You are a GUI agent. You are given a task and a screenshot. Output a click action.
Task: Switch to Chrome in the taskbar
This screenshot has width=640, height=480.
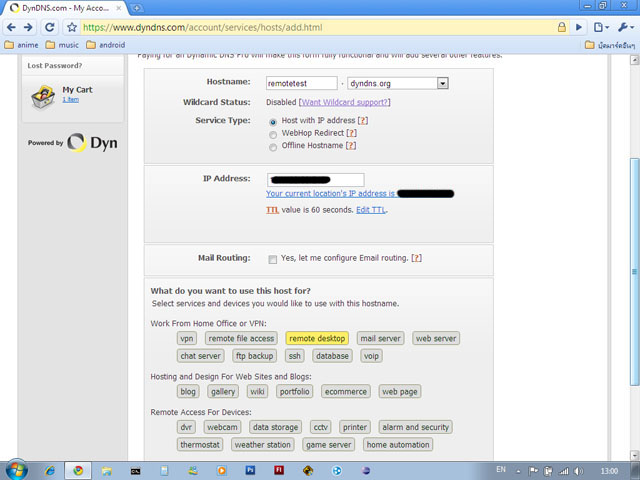click(x=78, y=471)
